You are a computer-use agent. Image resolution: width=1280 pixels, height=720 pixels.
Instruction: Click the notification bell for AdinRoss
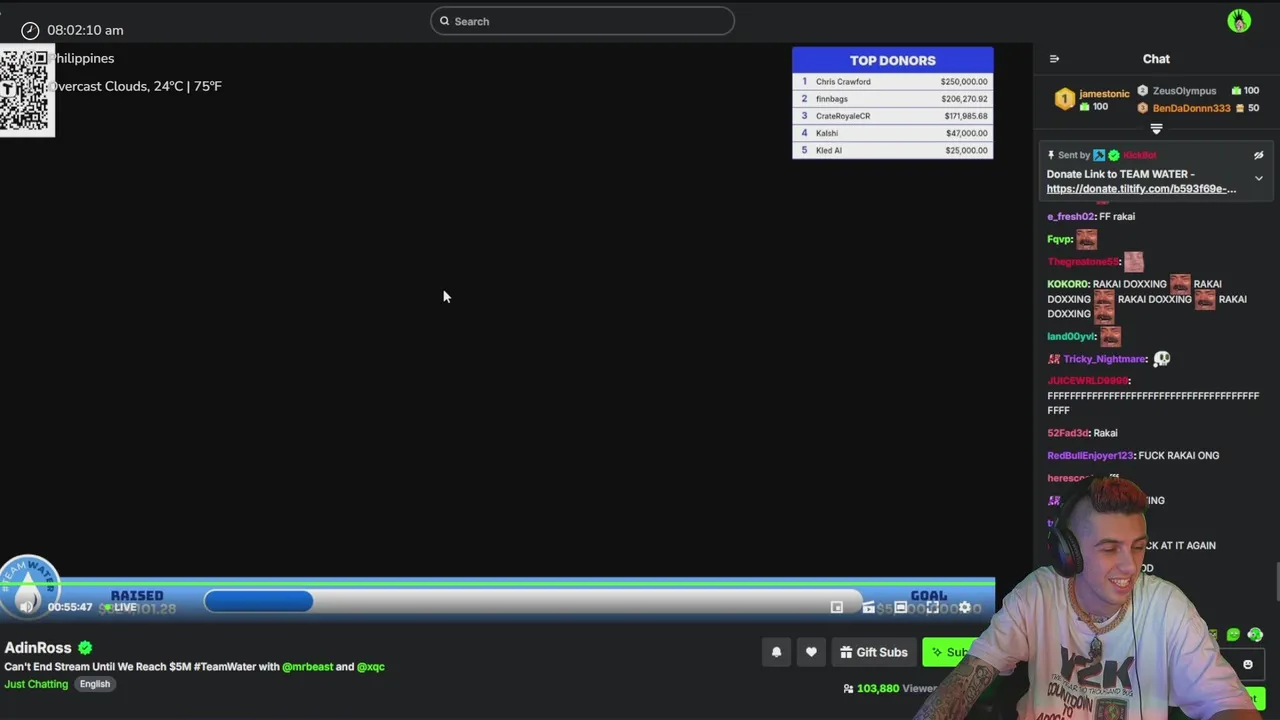pyautogui.click(x=776, y=652)
